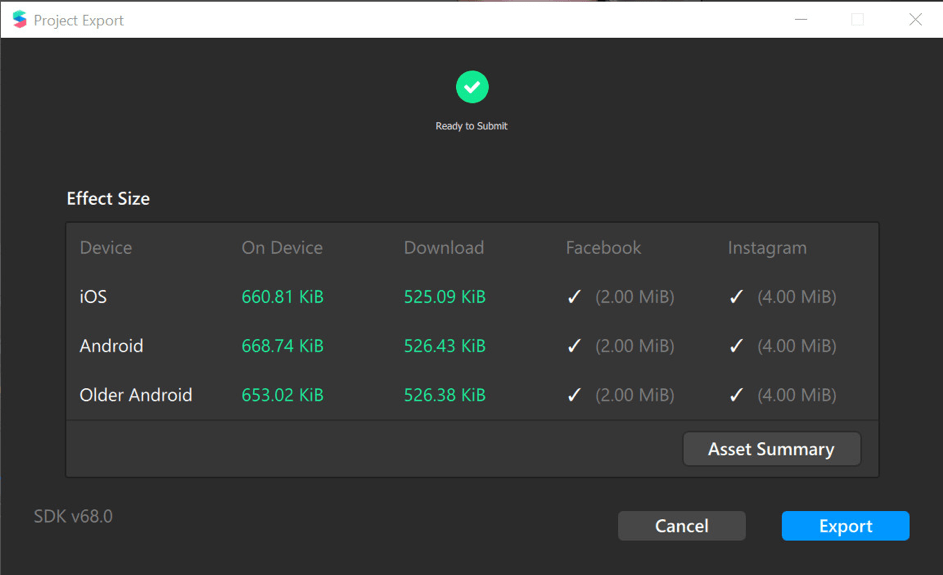Click the Android Facebook size checkmark
Screen dimensions: 943x575
[x=574, y=346]
